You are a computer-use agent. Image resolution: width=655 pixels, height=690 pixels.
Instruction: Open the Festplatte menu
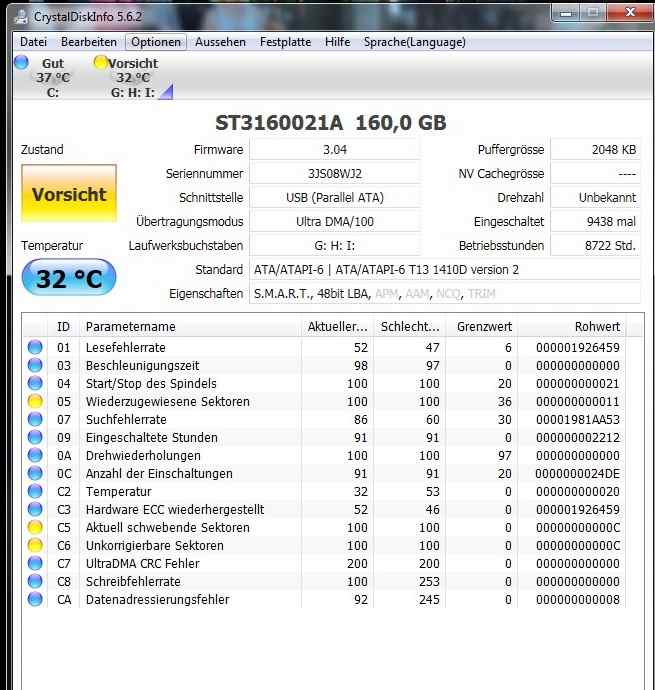coord(285,42)
